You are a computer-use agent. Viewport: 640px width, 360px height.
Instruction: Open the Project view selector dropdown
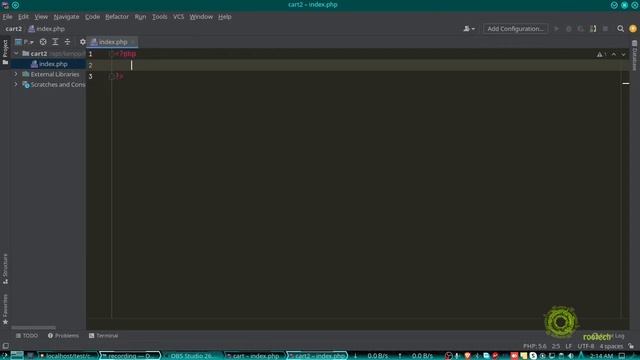point(24,42)
